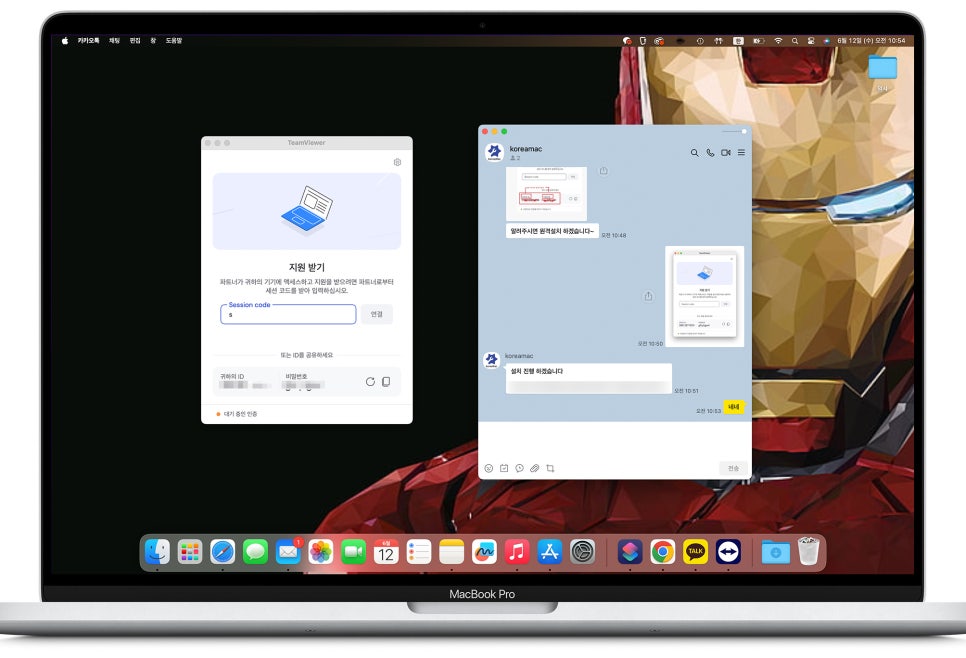The height and width of the screenshot is (658, 966).
Task: Open the chat hamburger menu
Action: click(x=741, y=153)
